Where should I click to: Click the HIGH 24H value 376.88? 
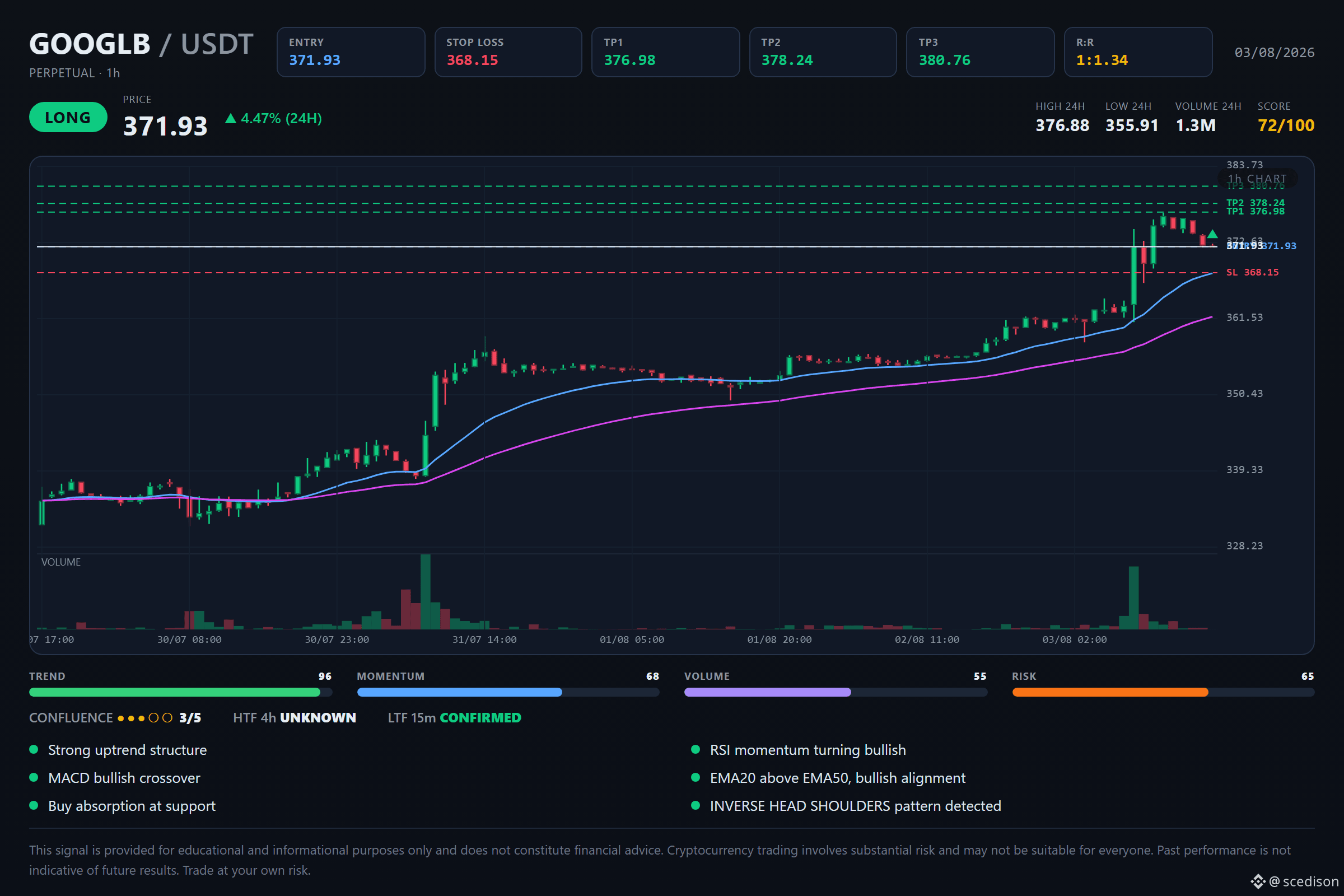(x=1062, y=125)
